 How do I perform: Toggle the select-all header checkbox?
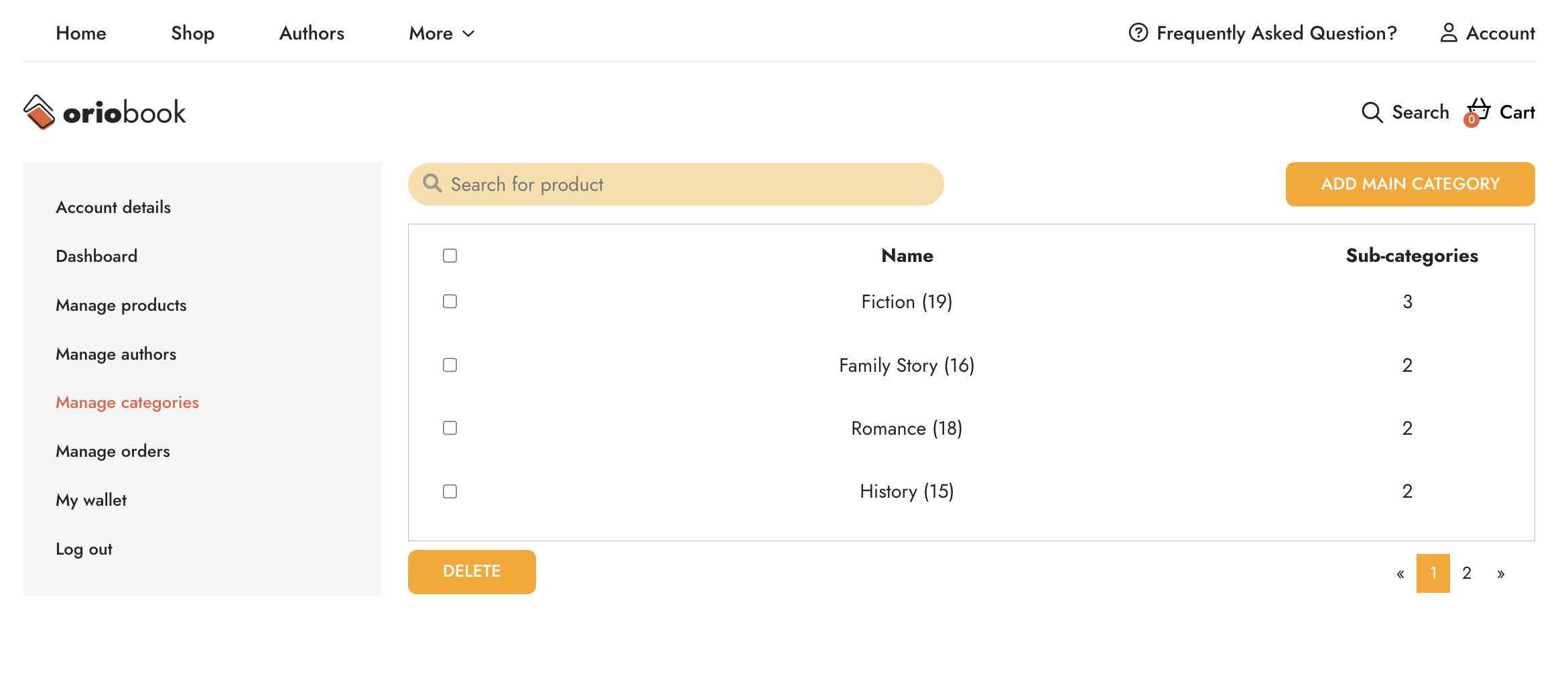(450, 256)
